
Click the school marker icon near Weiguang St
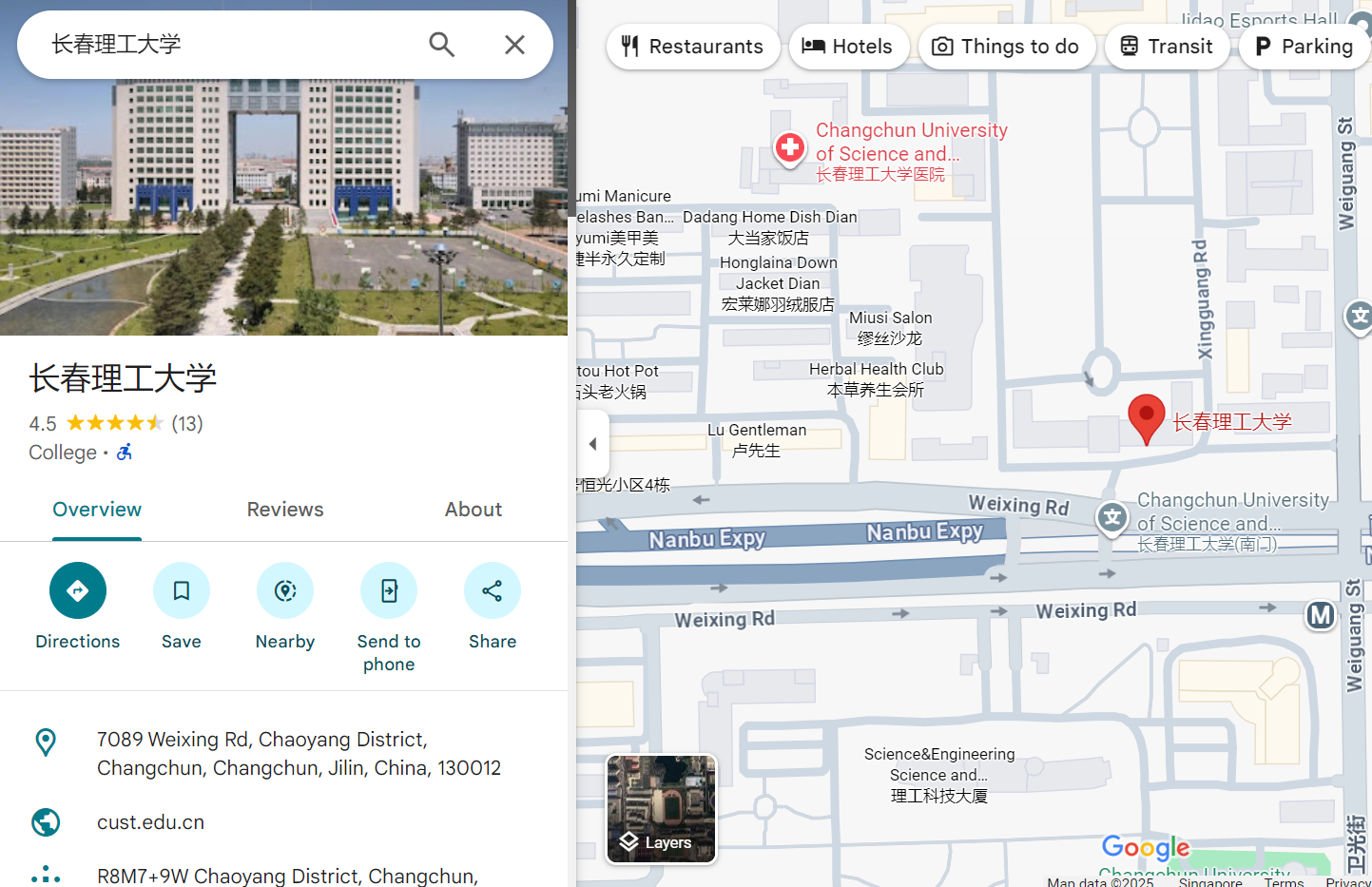pyautogui.click(x=1359, y=317)
